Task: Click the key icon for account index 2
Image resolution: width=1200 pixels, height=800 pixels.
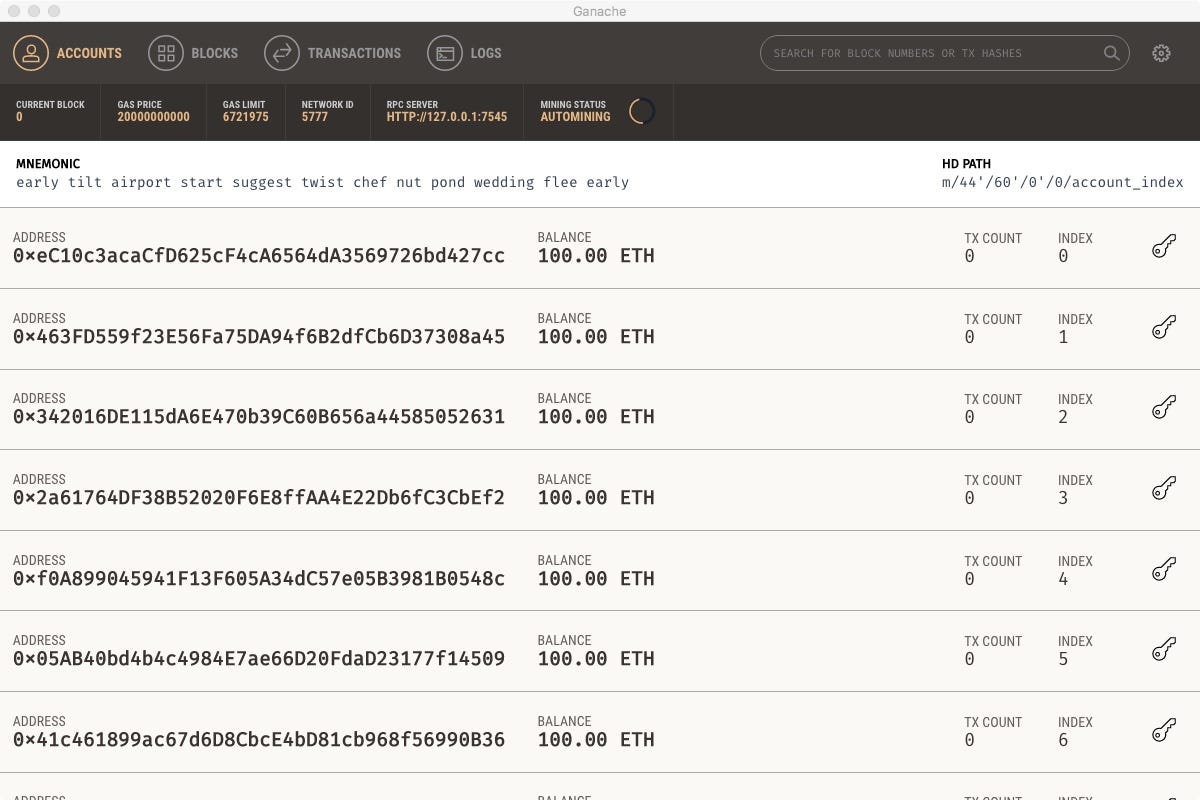Action: click(x=1163, y=408)
